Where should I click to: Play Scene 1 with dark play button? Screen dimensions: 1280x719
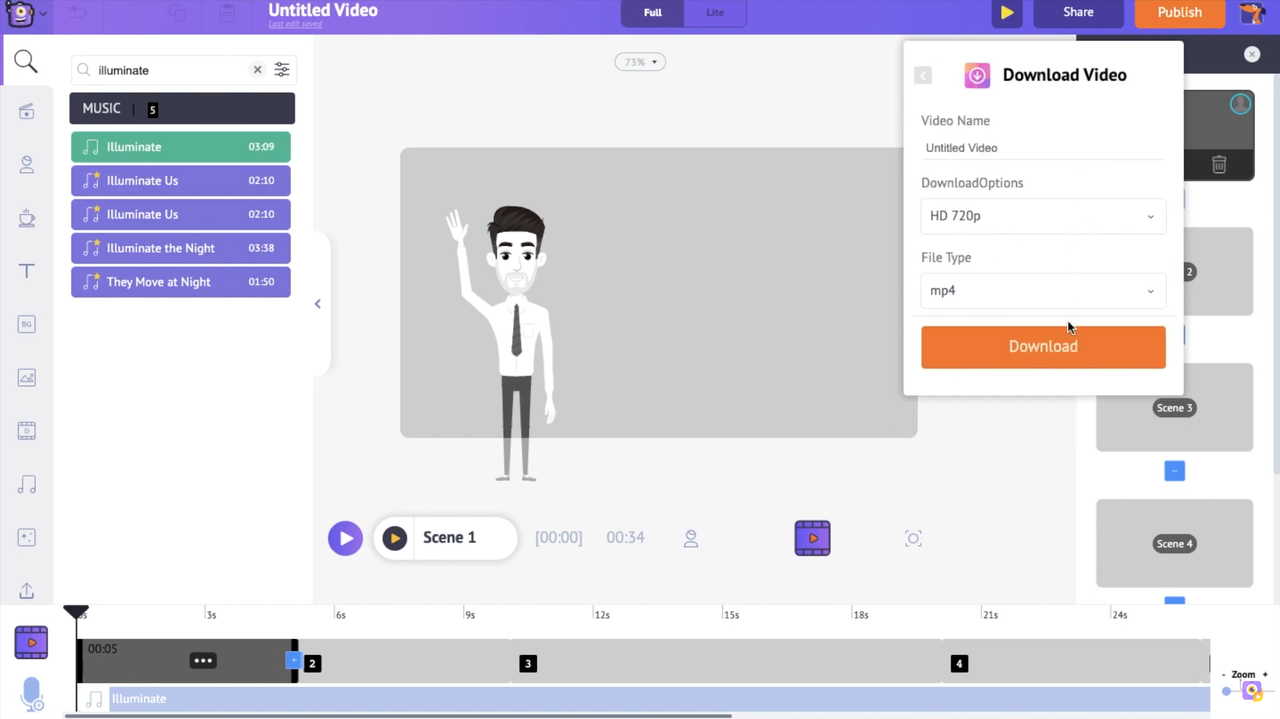click(x=395, y=538)
